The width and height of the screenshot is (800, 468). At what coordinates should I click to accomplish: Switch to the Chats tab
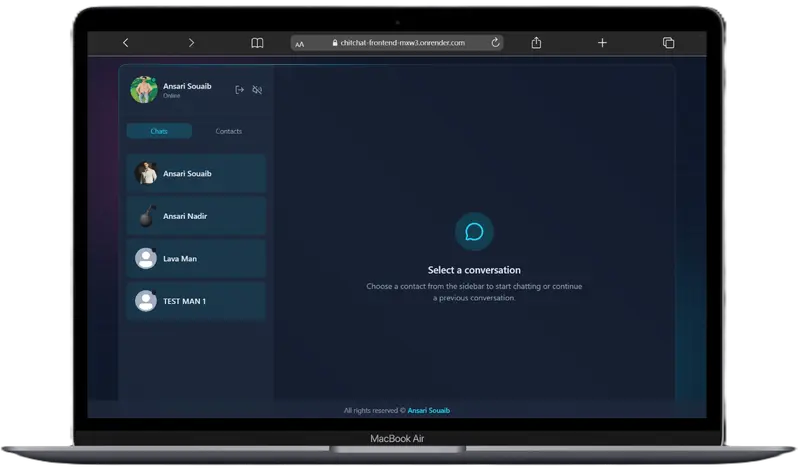159,131
